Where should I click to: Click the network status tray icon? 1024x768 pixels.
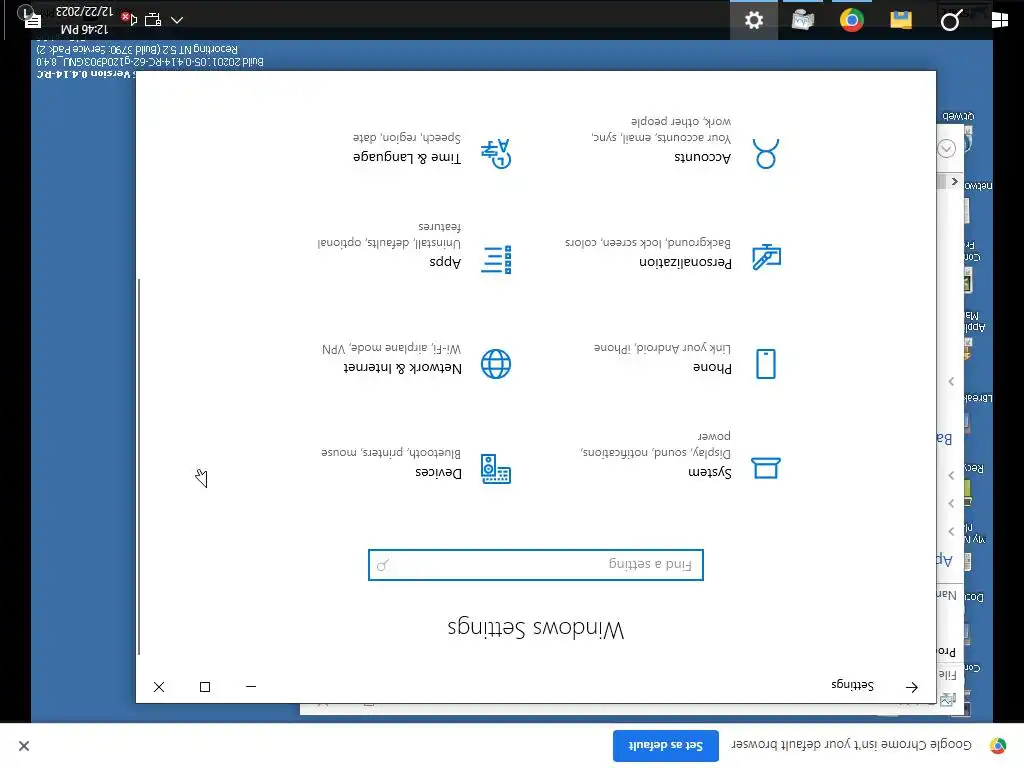click(x=153, y=20)
